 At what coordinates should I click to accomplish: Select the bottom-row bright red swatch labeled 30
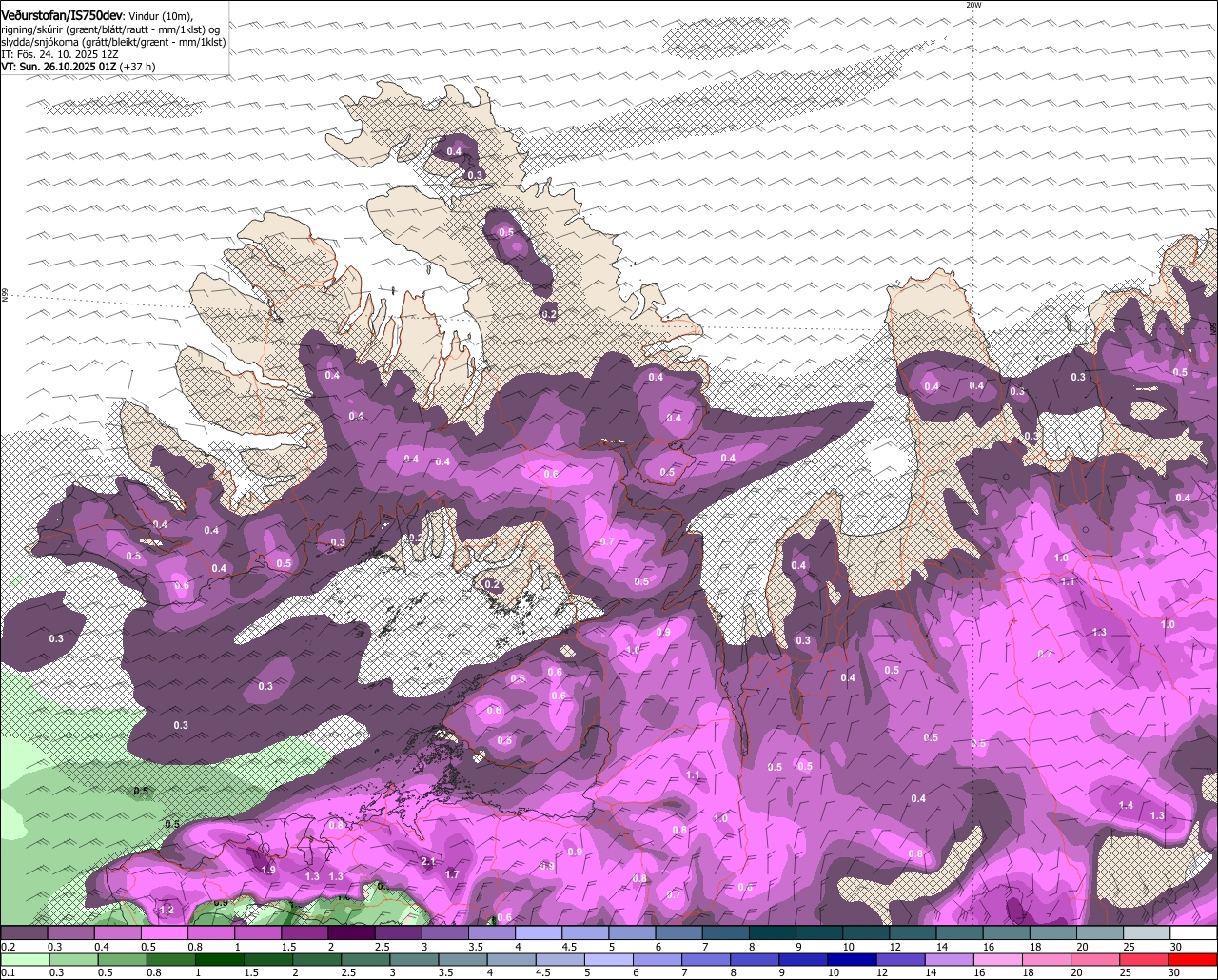click(x=1193, y=959)
